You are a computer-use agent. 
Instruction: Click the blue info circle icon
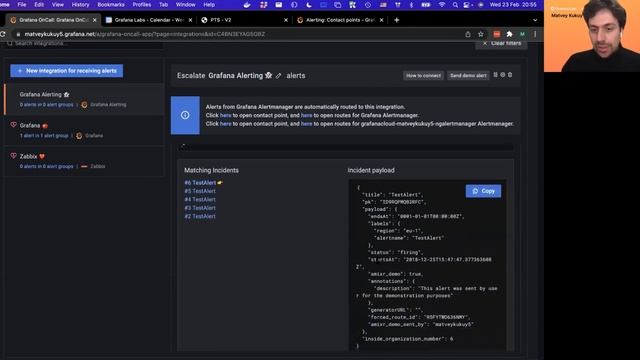pos(185,115)
